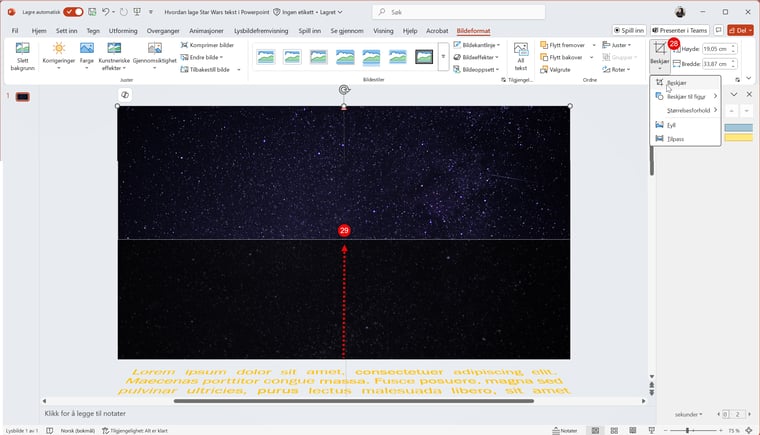Click Alt tekst icon
Viewport: 760px width, 435px height.
coord(521,56)
